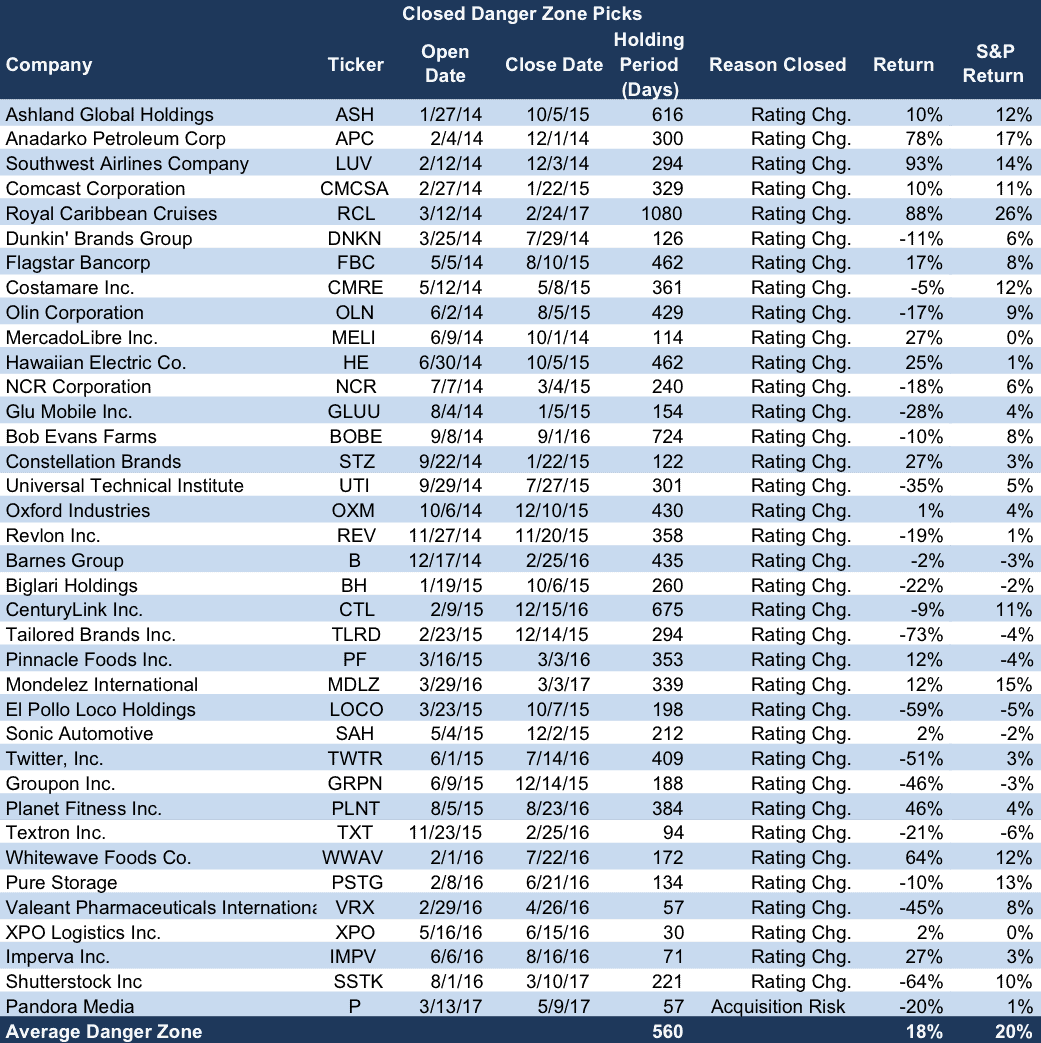Select the close date '3/10/17' cell
The height and width of the screenshot is (1043, 1041).
point(557,982)
